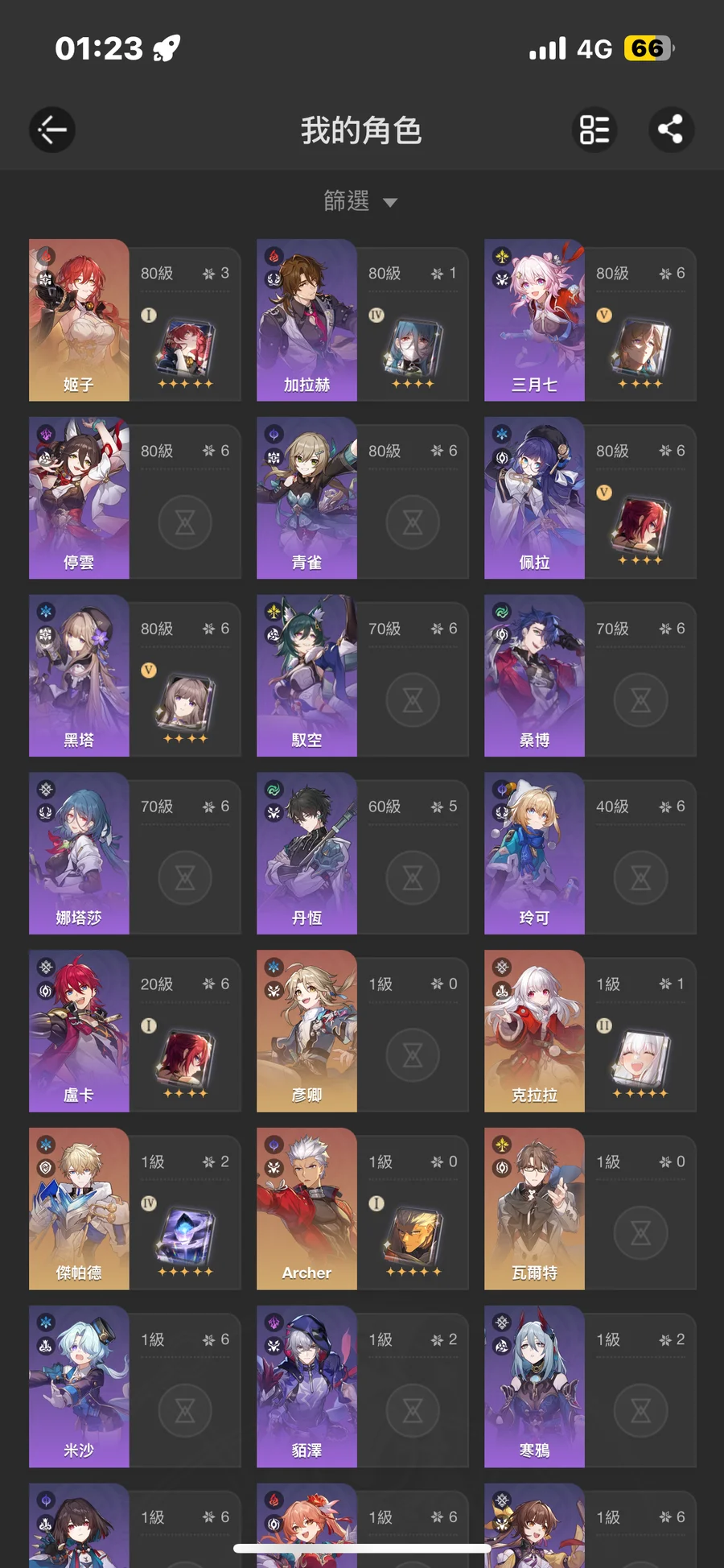Tap 傑帕德's light cone icon
Viewport: 724px width, 1568px height.
point(186,1237)
